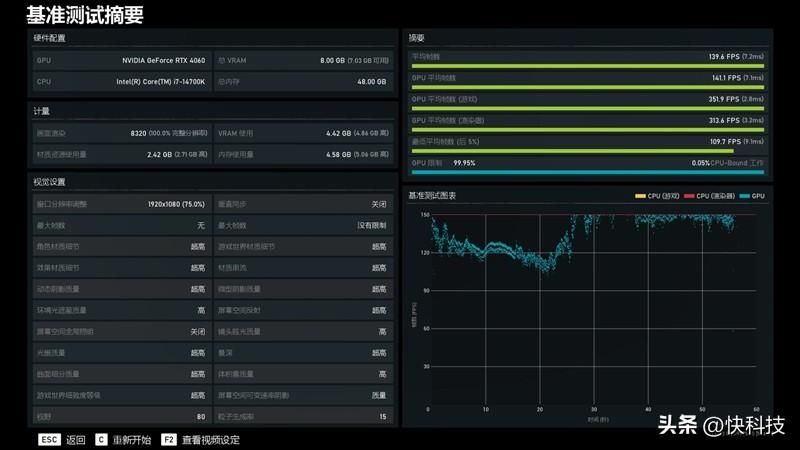This screenshot has height=450, width=800.
Task: Click the 基准测试图表 chart title
Action: pos(432,195)
